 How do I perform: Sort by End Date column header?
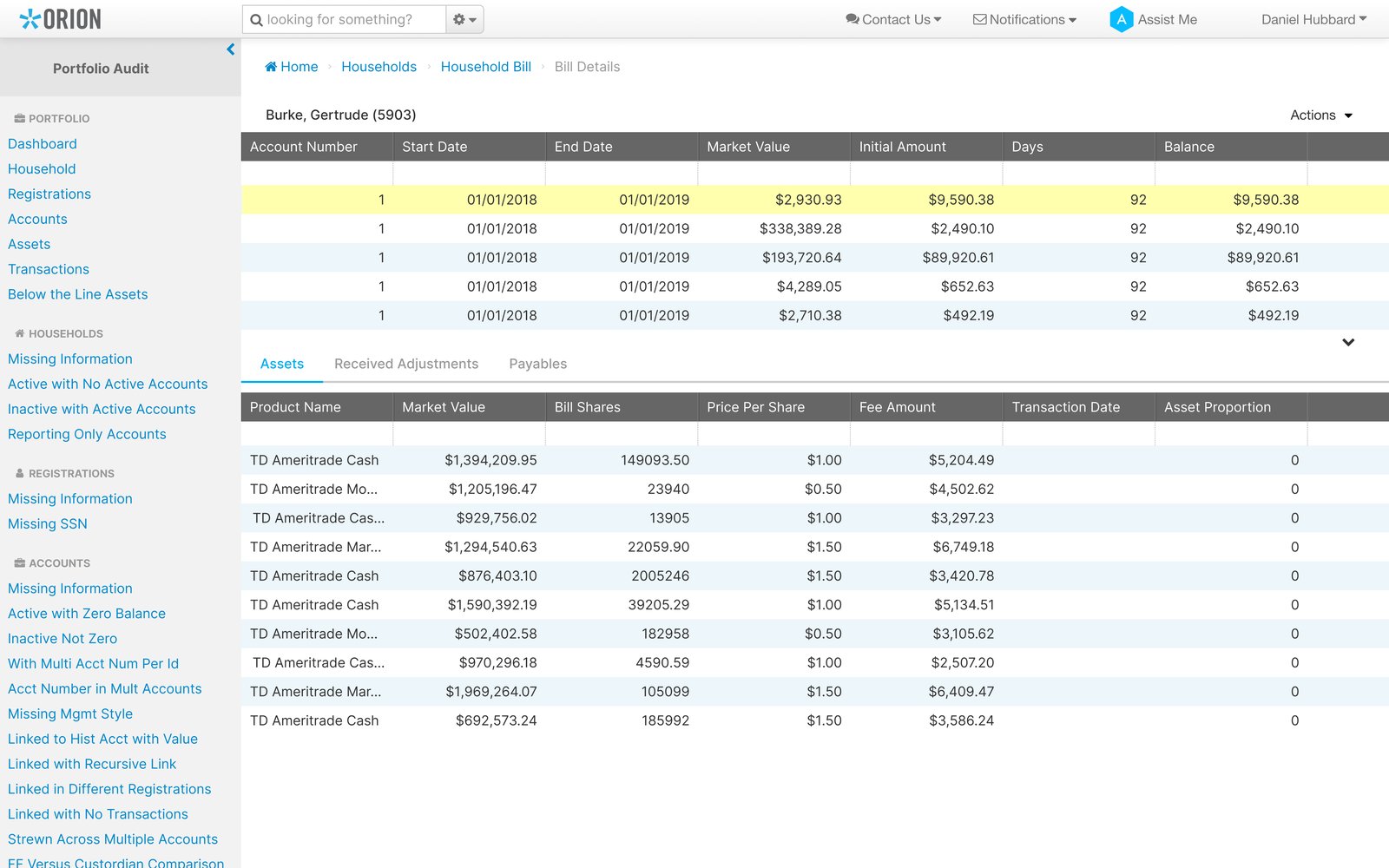[622, 147]
